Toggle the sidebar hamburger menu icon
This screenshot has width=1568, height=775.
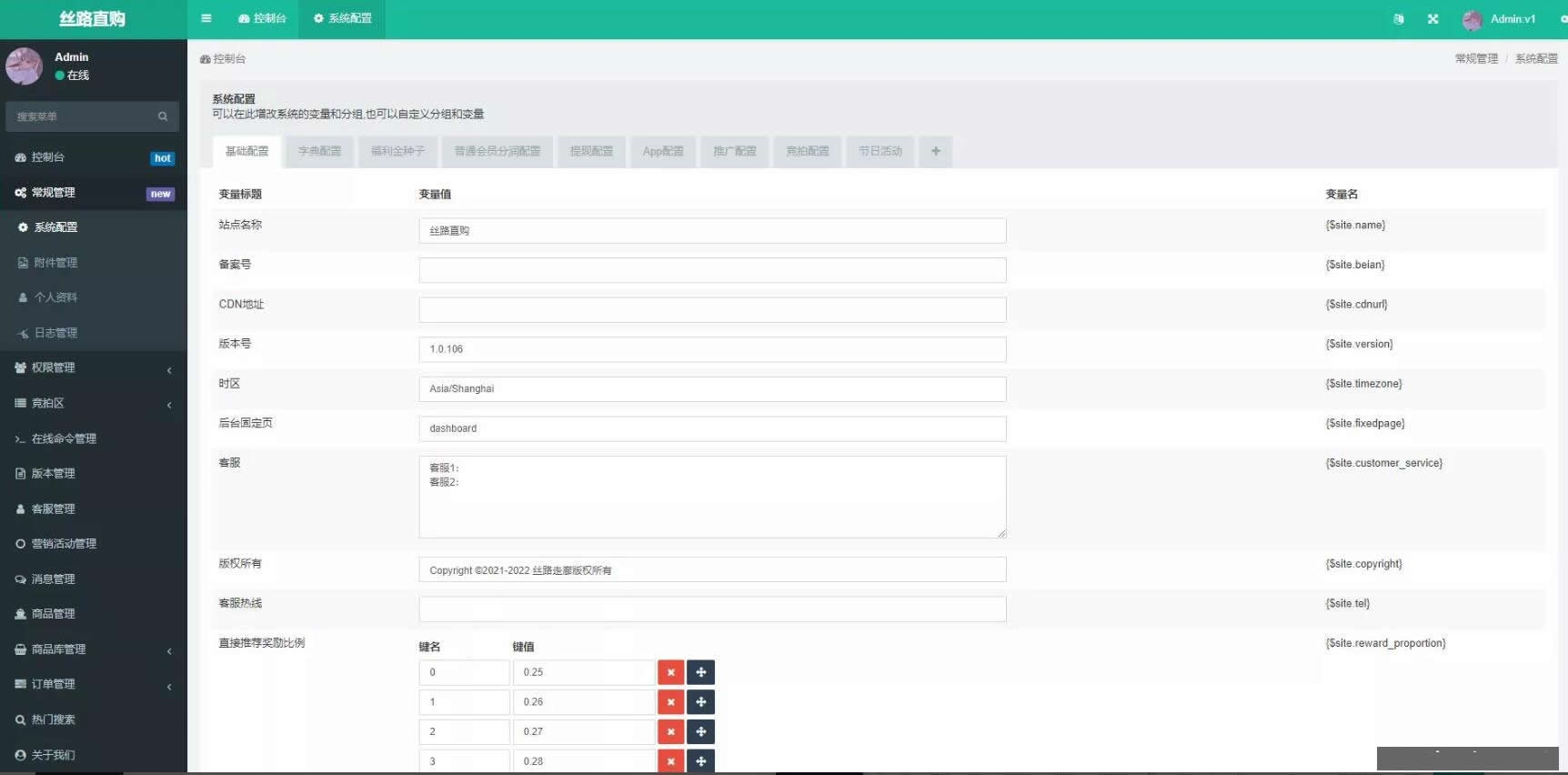click(x=206, y=18)
